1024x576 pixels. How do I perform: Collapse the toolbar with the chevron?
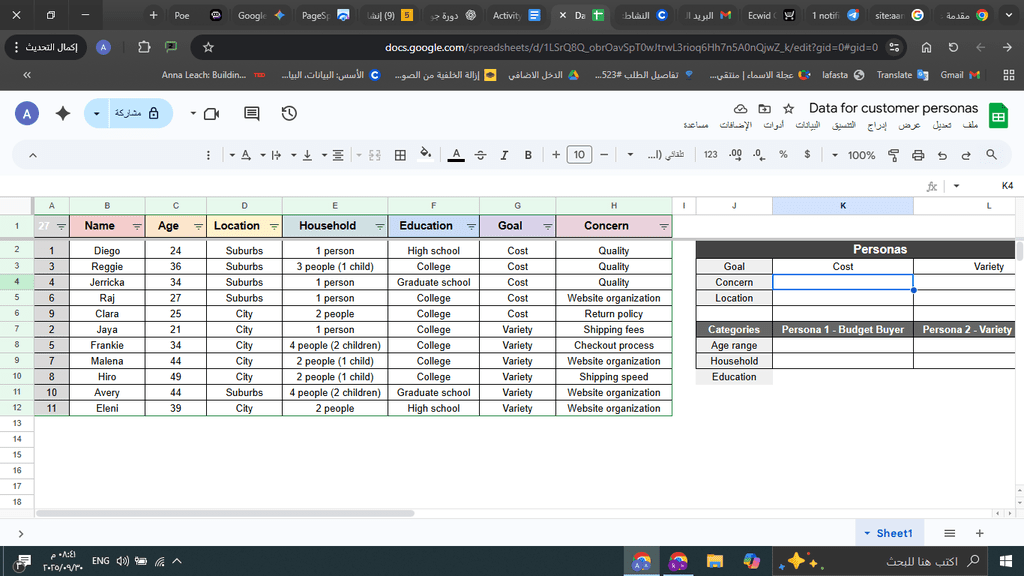tap(32, 155)
